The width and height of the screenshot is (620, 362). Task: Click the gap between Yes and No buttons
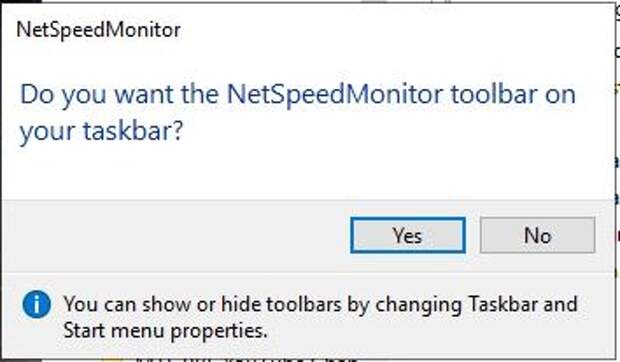click(x=473, y=235)
